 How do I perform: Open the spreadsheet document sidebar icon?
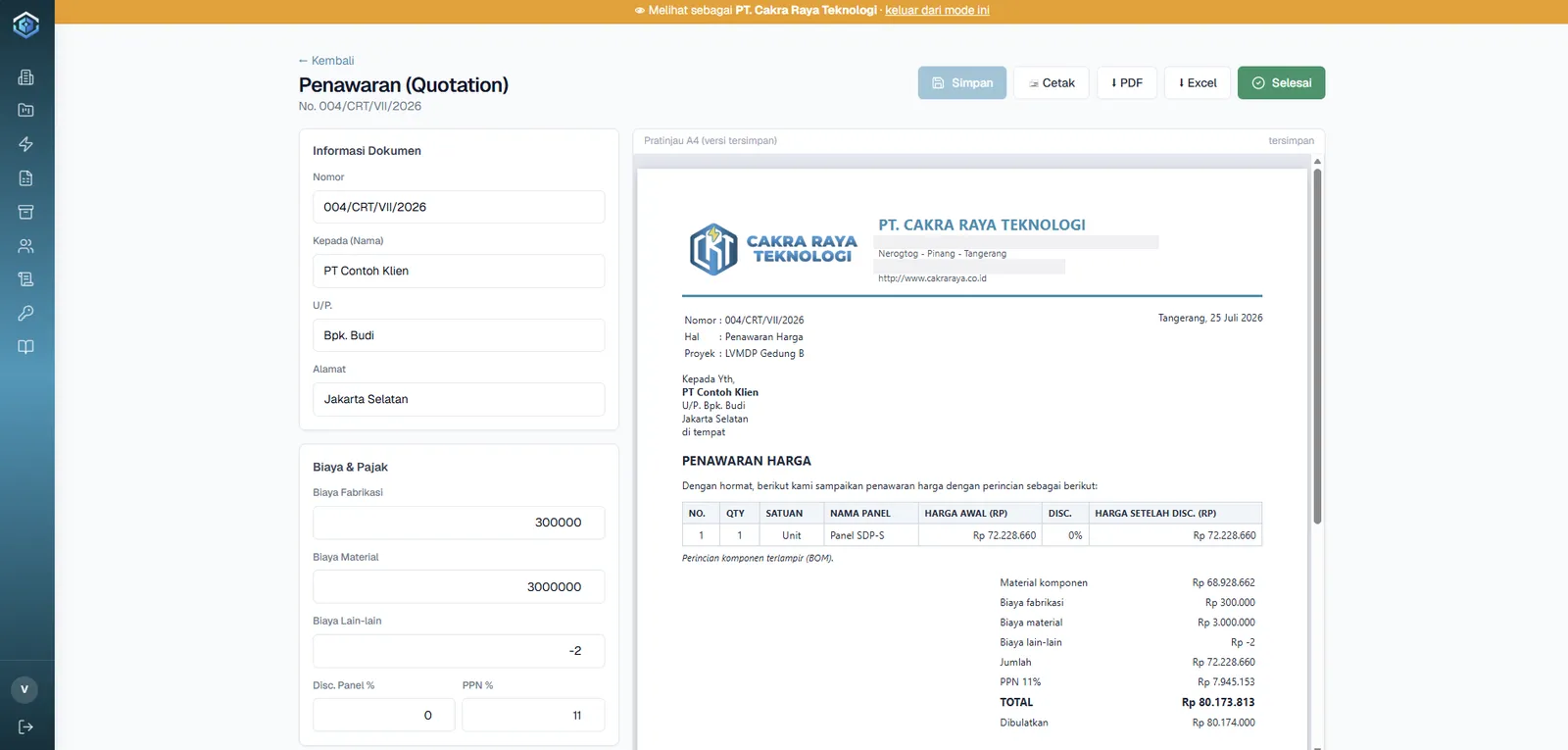click(x=26, y=178)
